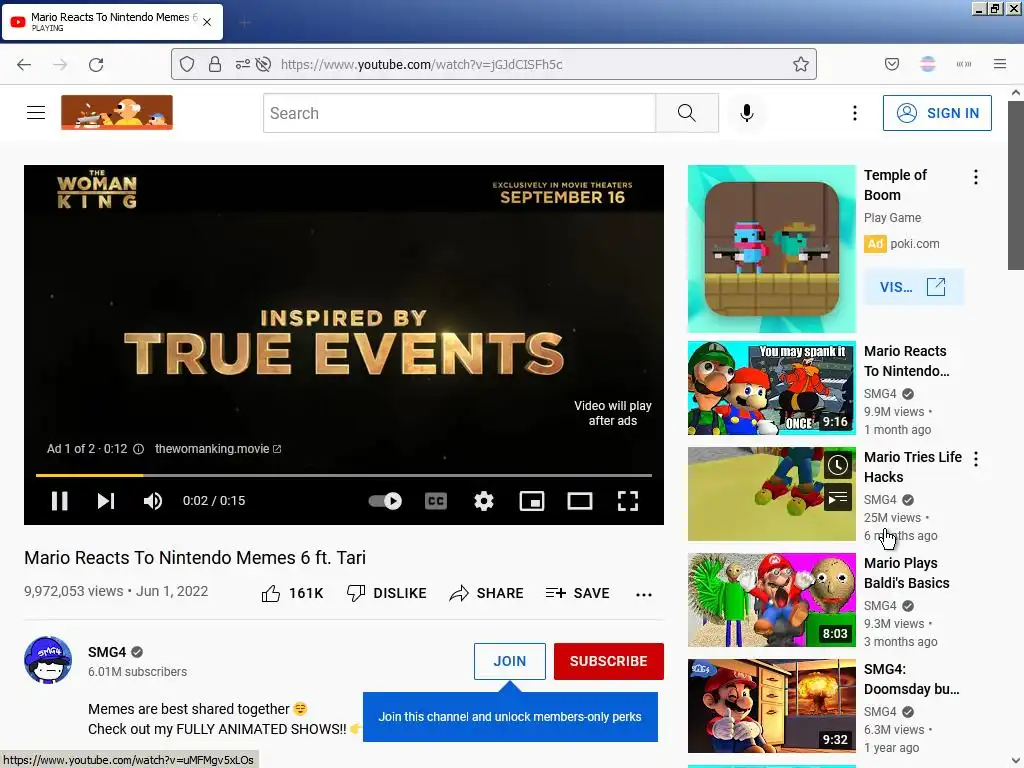The image size is (1024, 768).
Task: Click the video progress bar
Action: [x=344, y=475]
